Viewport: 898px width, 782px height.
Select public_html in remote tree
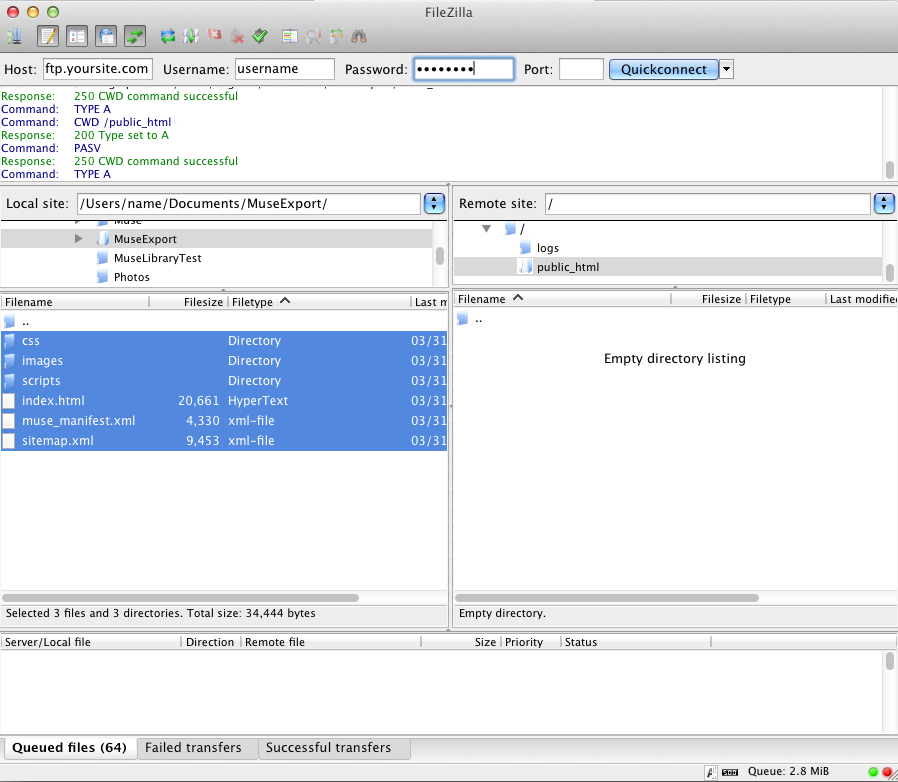[x=568, y=267]
